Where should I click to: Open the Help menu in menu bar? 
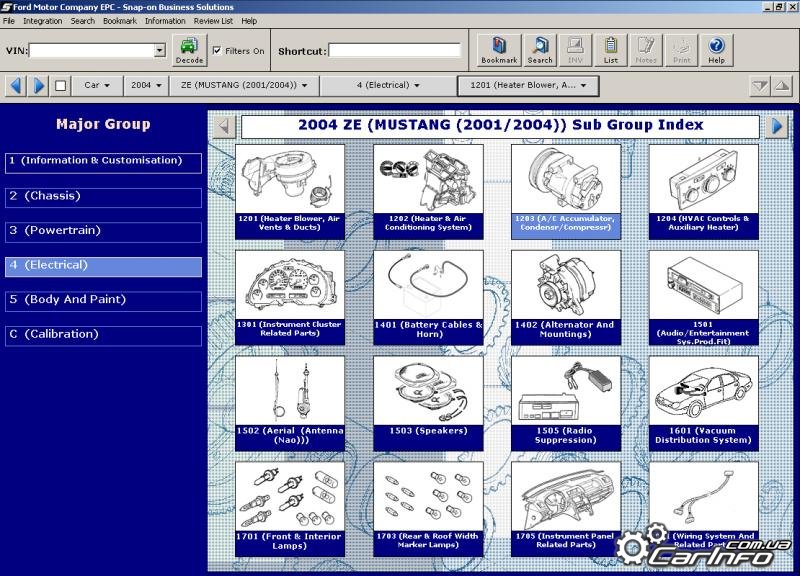(249, 21)
